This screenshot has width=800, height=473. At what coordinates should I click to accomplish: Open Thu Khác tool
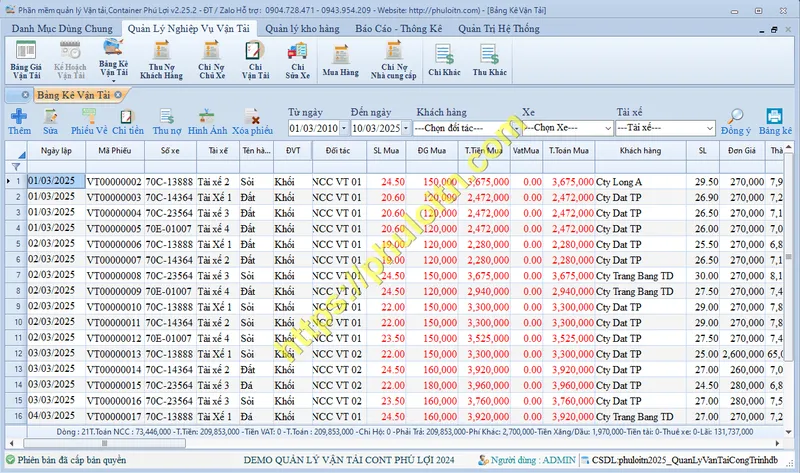tap(489, 60)
